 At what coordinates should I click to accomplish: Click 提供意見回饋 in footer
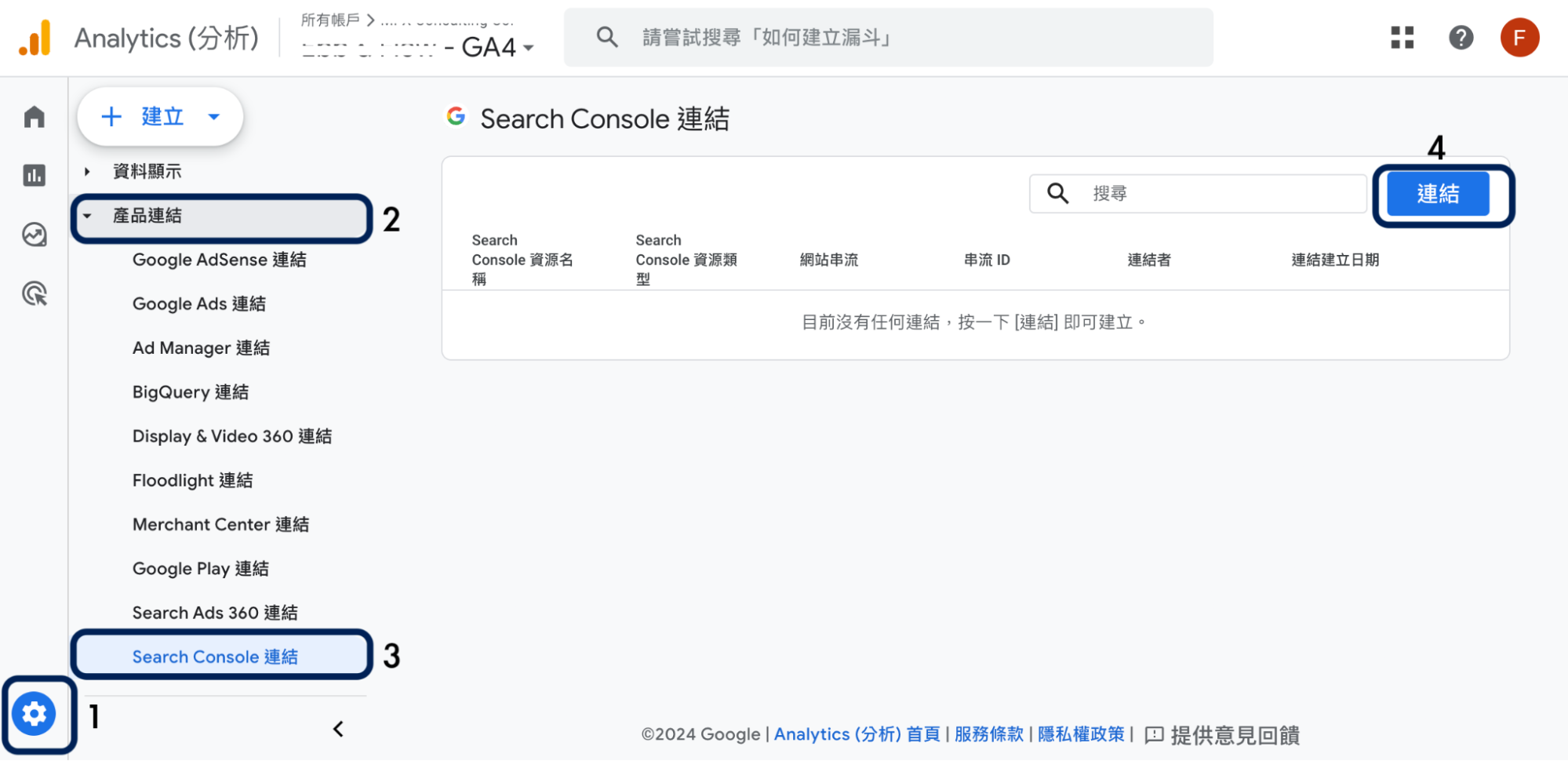tap(1235, 735)
